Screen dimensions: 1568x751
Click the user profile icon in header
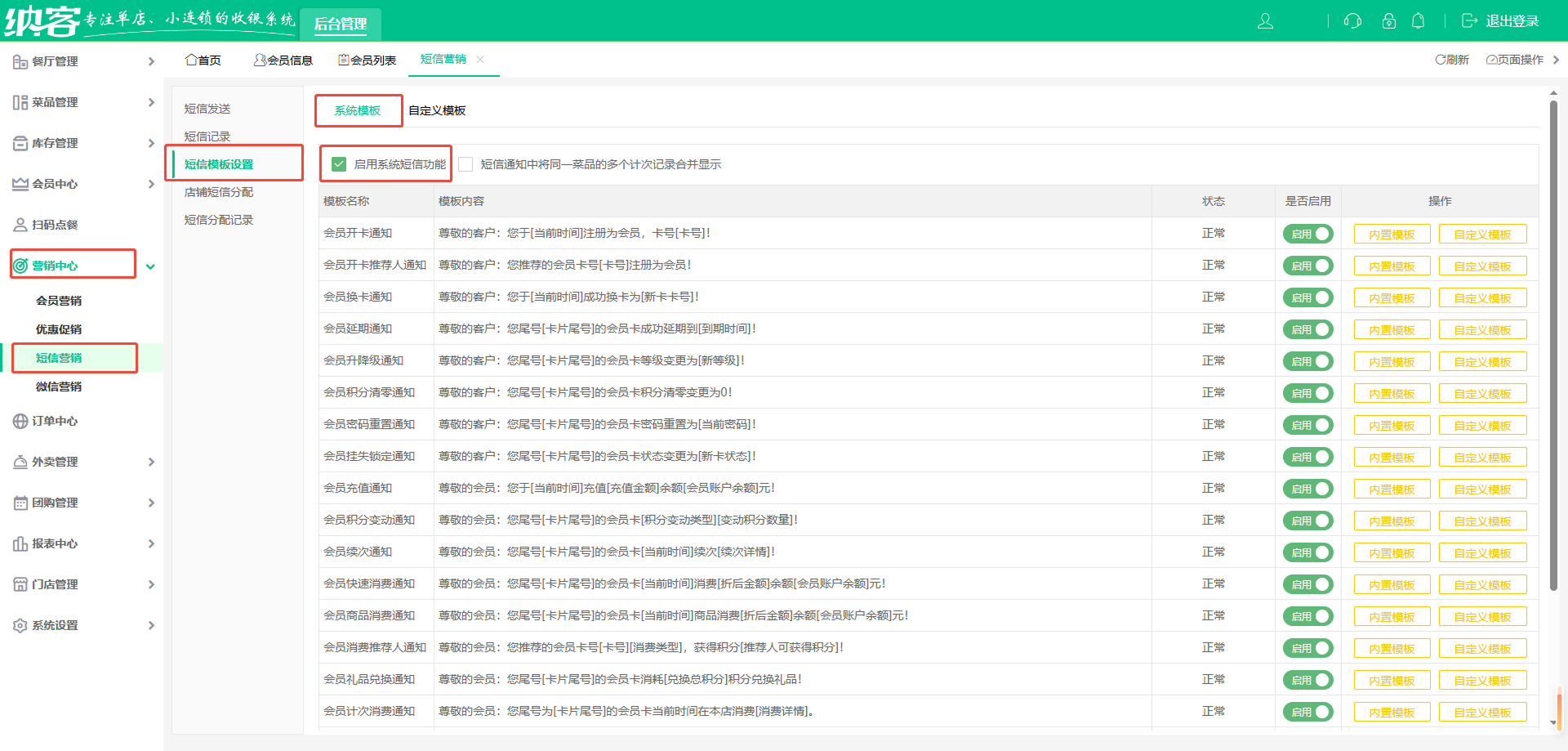pyautogui.click(x=1265, y=21)
